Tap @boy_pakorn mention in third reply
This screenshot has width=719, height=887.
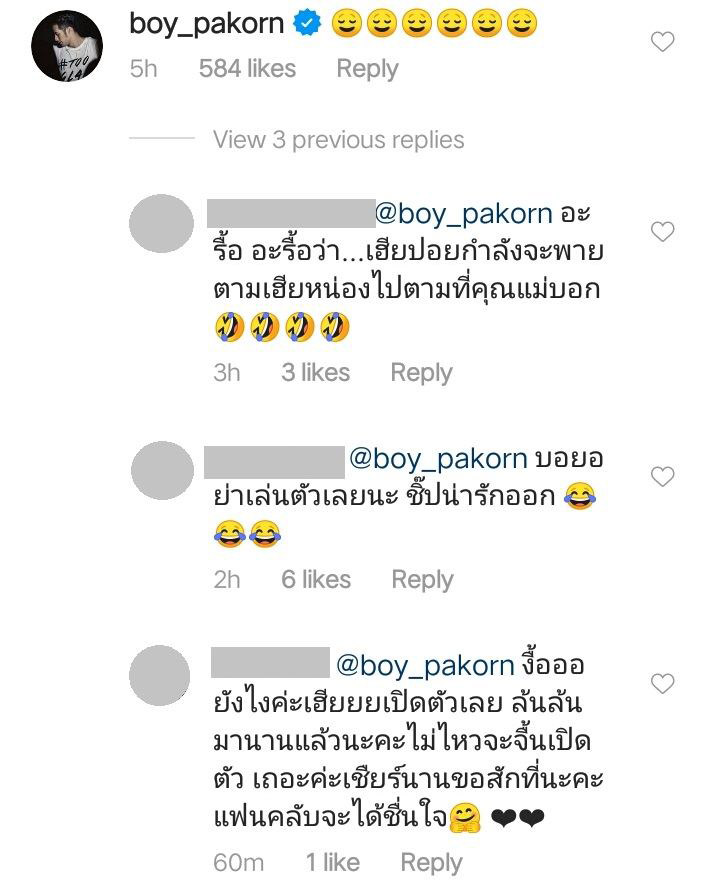pyautogui.click(x=425, y=666)
